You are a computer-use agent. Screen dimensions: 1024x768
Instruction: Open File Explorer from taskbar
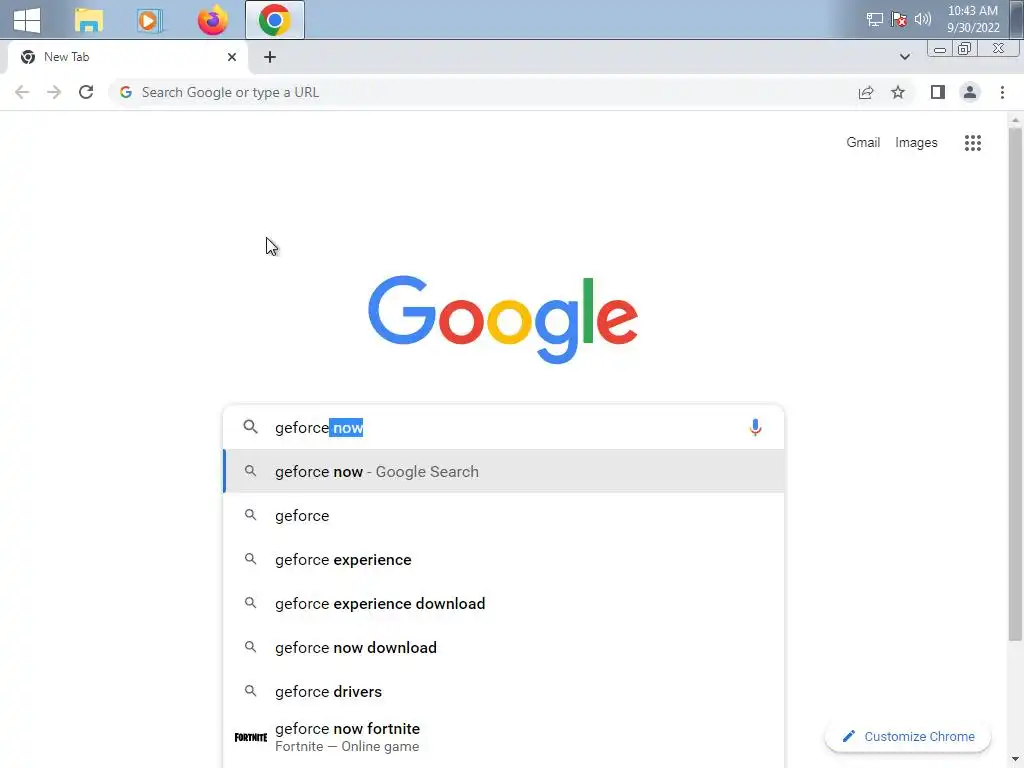pyautogui.click(x=89, y=20)
